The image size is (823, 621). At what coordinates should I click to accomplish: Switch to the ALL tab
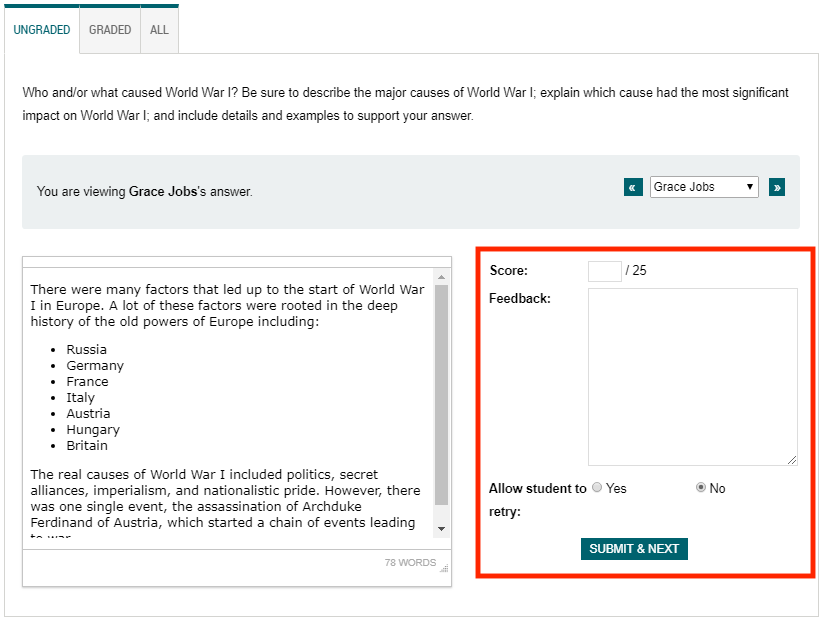click(159, 29)
